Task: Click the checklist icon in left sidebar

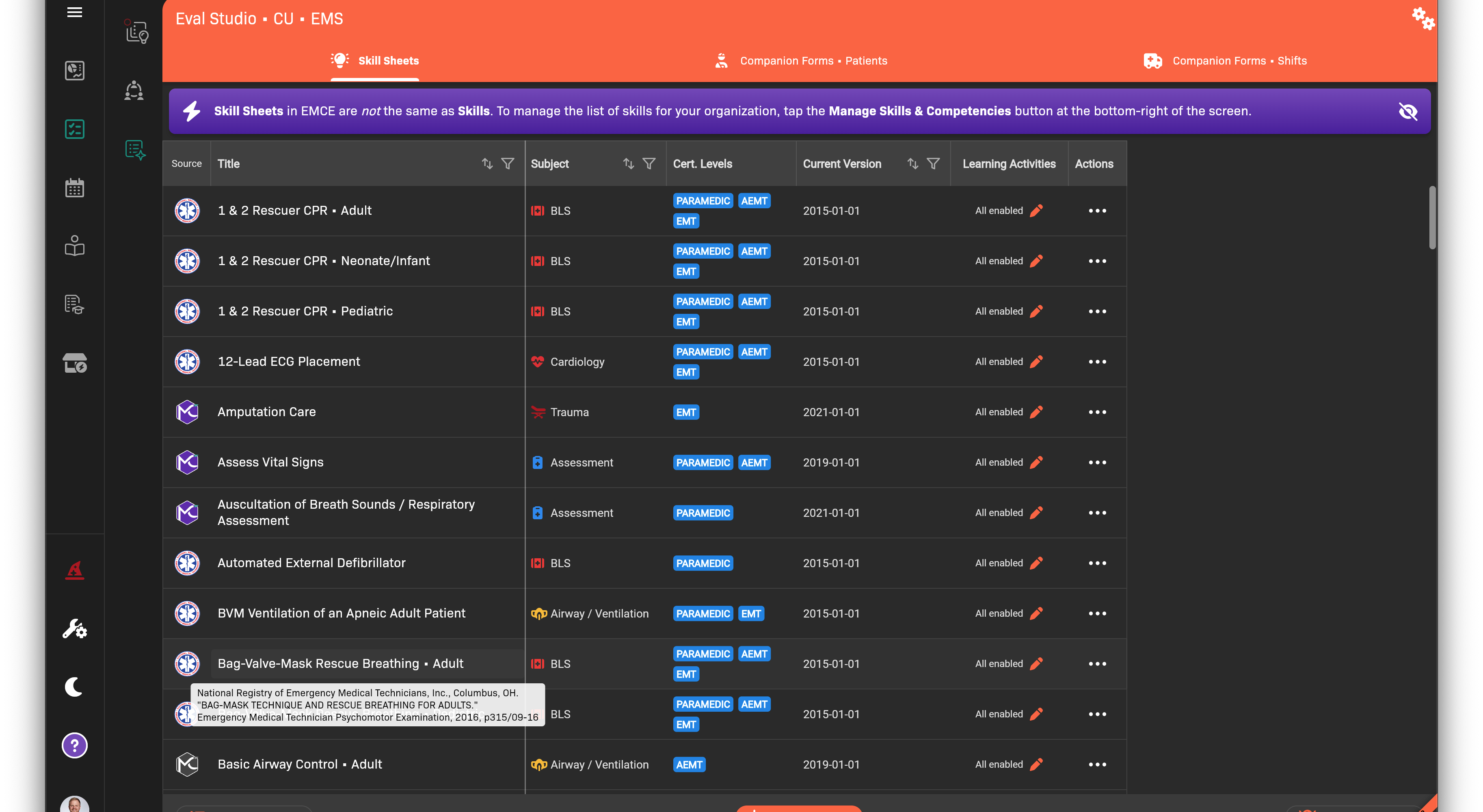Action: [74, 129]
